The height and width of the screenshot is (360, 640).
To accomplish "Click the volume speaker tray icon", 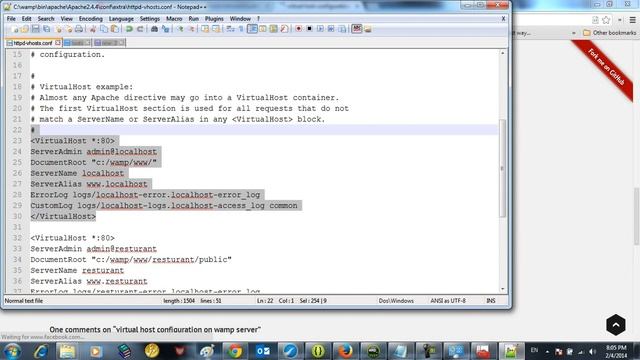I will [593, 352].
